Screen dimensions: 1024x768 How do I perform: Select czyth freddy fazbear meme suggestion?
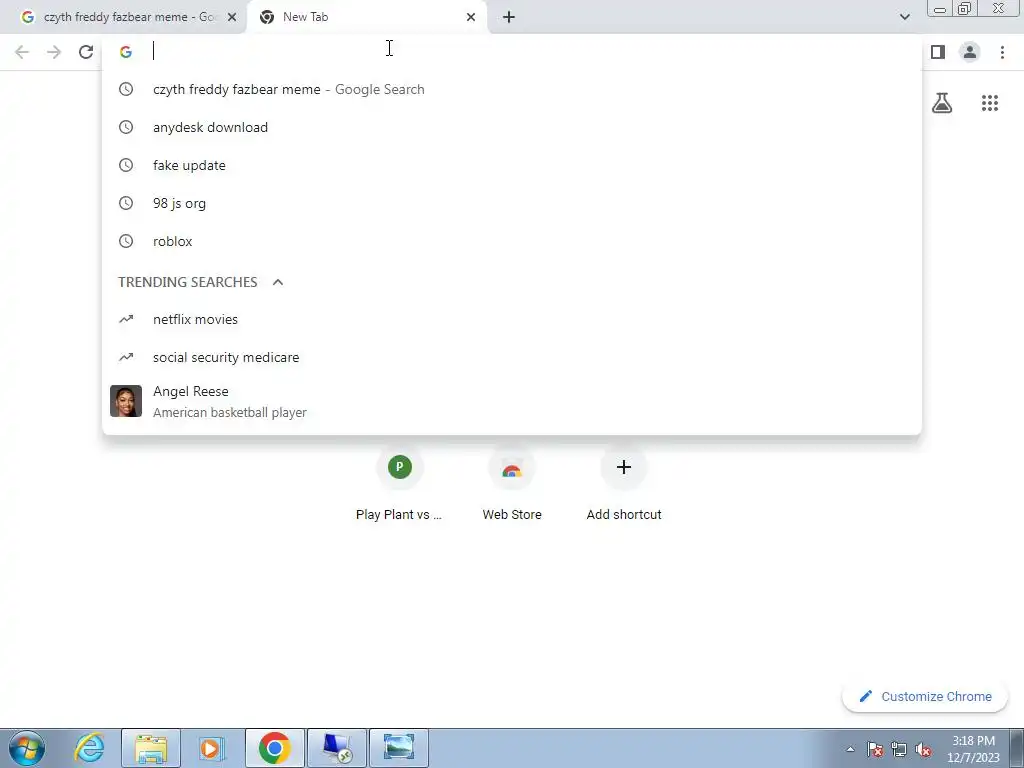point(512,89)
